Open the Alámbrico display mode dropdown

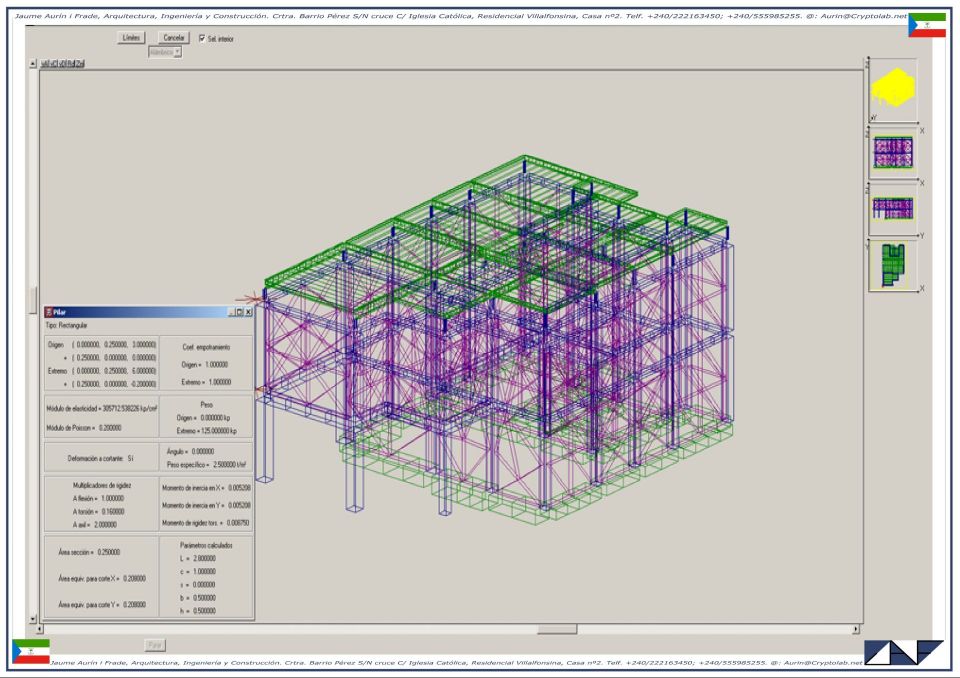(165, 53)
